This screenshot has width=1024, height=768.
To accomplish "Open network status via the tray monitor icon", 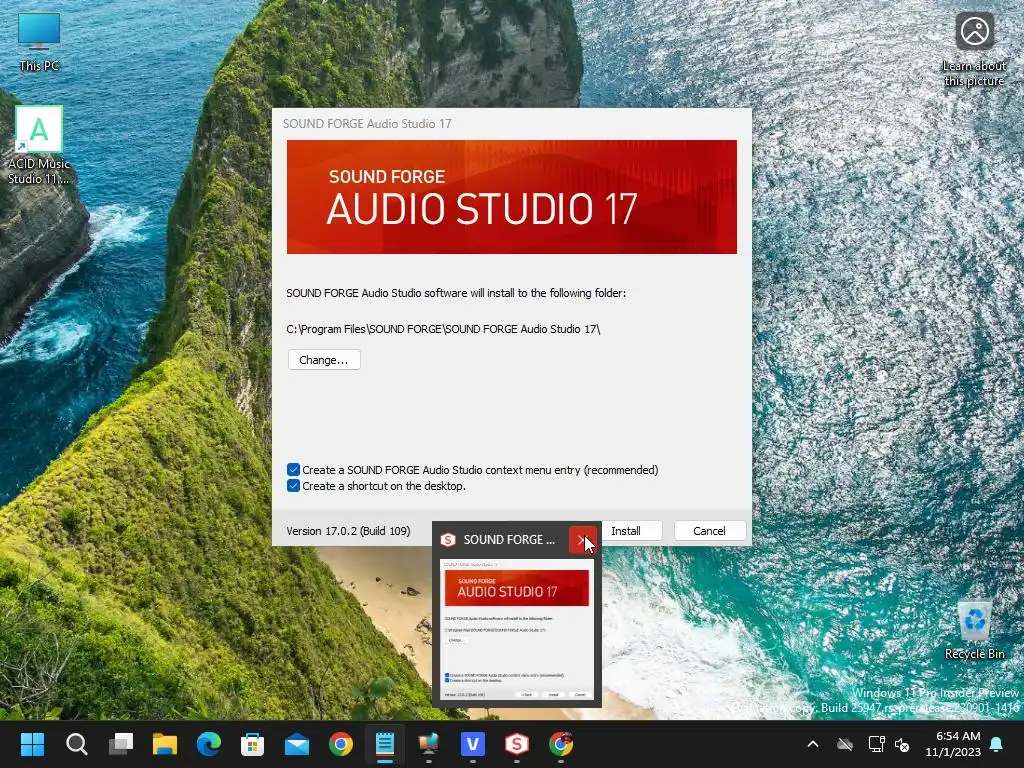I will tap(876, 744).
